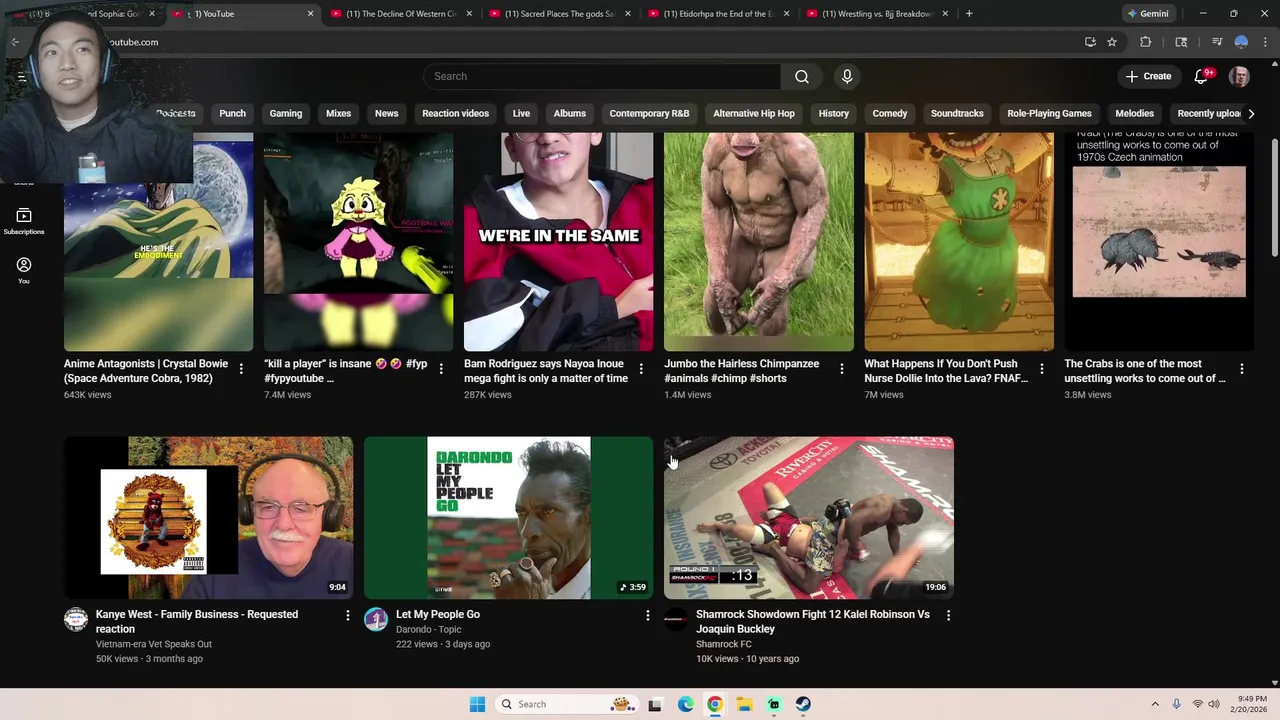The width and height of the screenshot is (1280, 720).
Task: Click the Create button
Action: click(x=1148, y=76)
